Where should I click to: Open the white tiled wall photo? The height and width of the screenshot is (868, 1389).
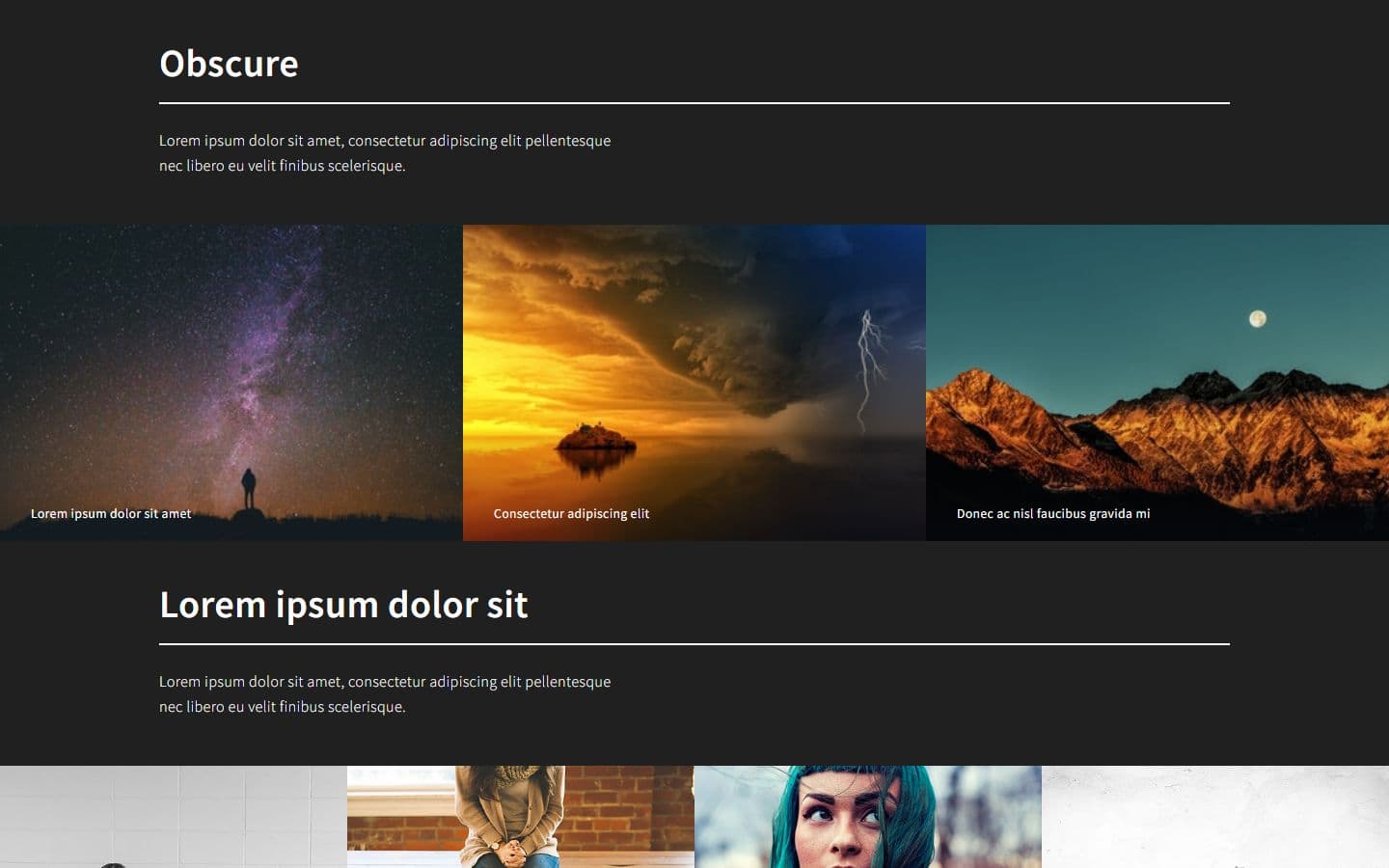pos(174,817)
